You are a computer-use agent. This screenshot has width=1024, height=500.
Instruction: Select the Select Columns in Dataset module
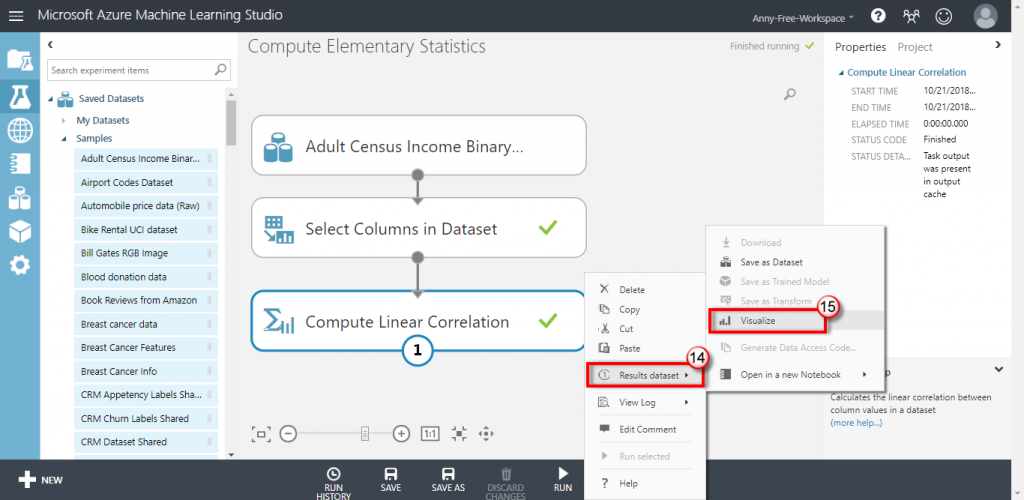(x=419, y=228)
